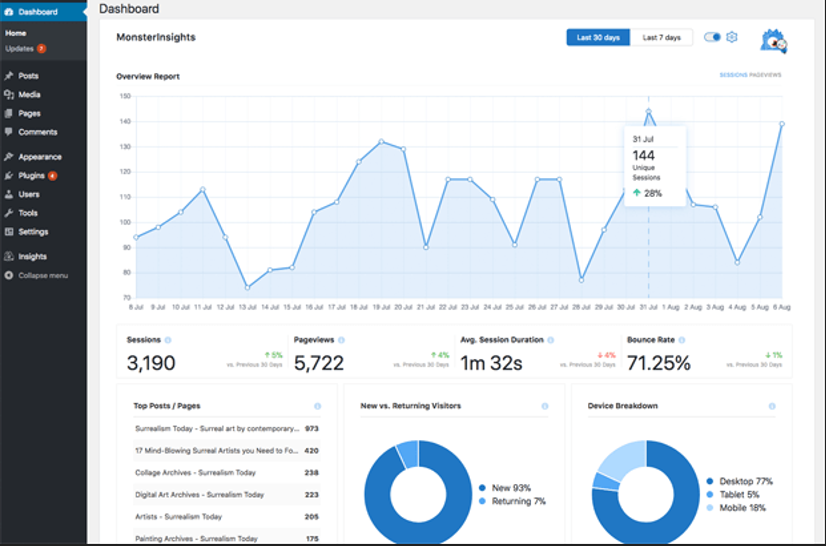Click the 31 Jul data point on chart
This screenshot has height=546, width=826.
click(648, 111)
